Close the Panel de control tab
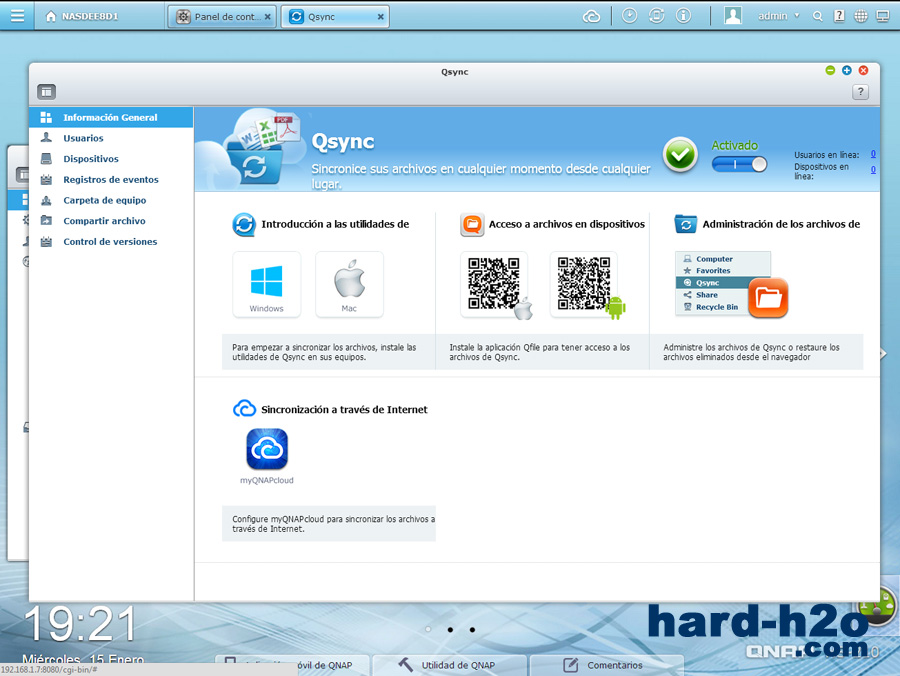This screenshot has height=676, width=900. [x=267, y=17]
